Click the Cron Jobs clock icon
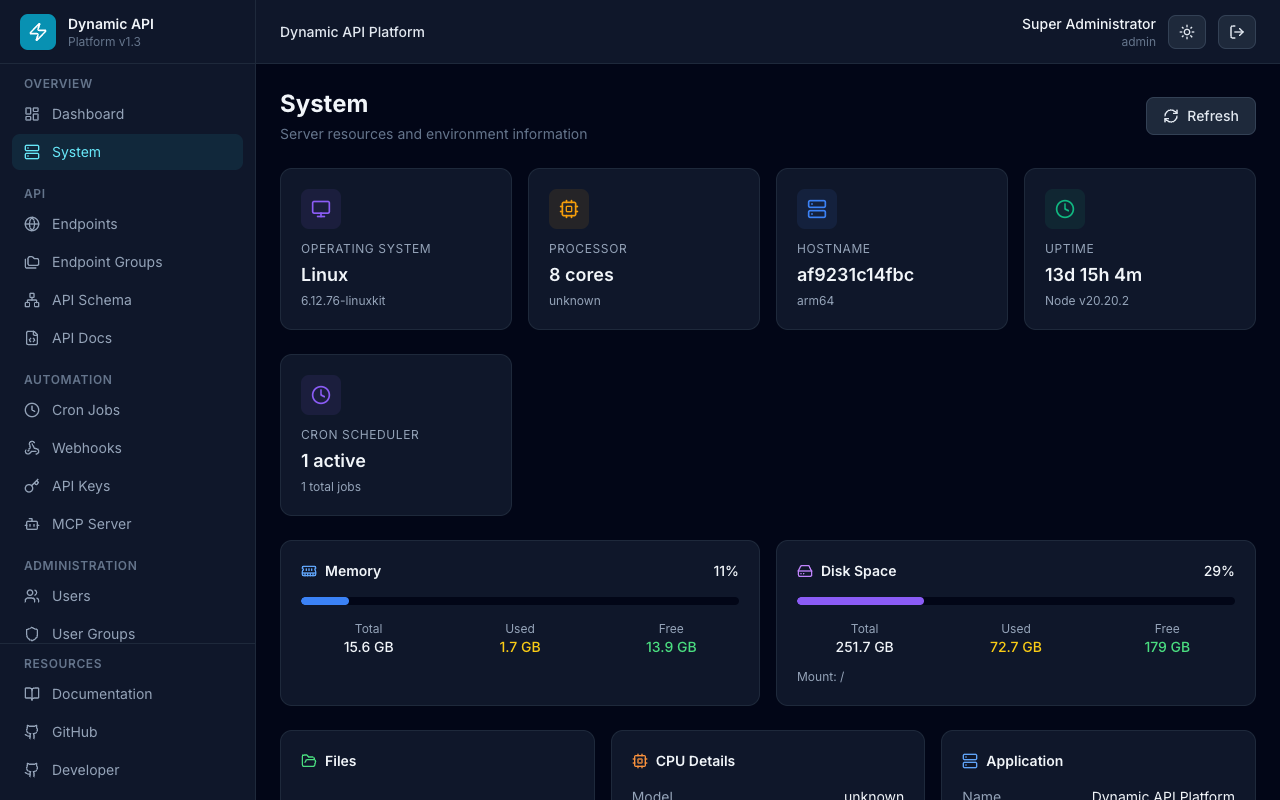Screen dimensions: 1280x800 [32, 410]
